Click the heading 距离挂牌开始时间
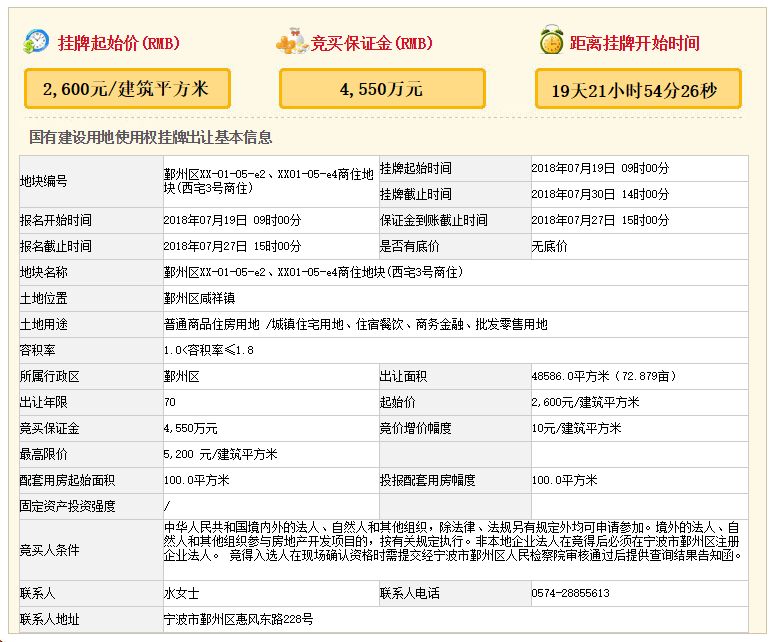773x642 pixels. 634,43
